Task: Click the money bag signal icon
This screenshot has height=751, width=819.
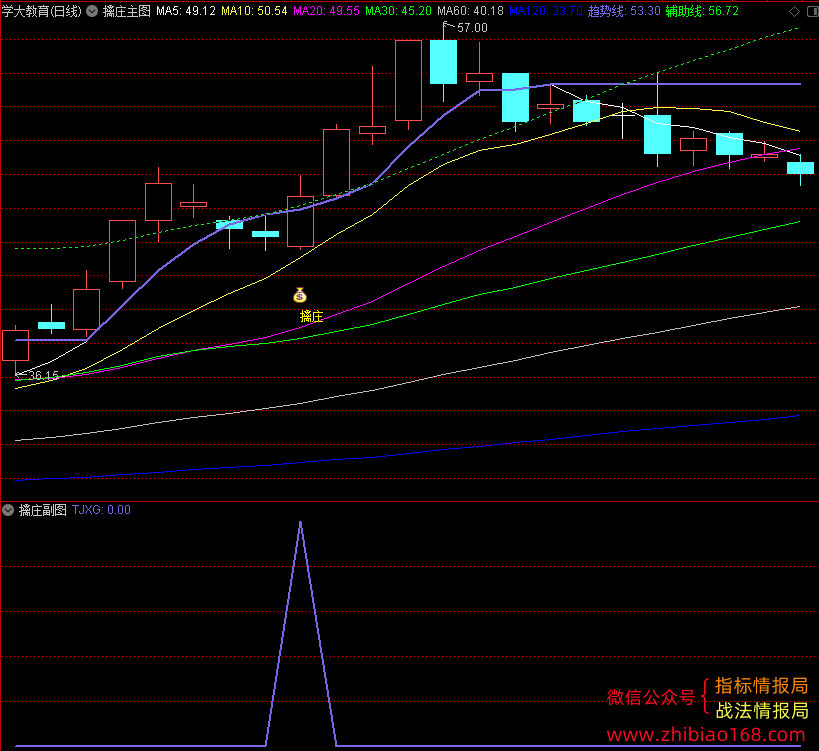Action: click(299, 295)
